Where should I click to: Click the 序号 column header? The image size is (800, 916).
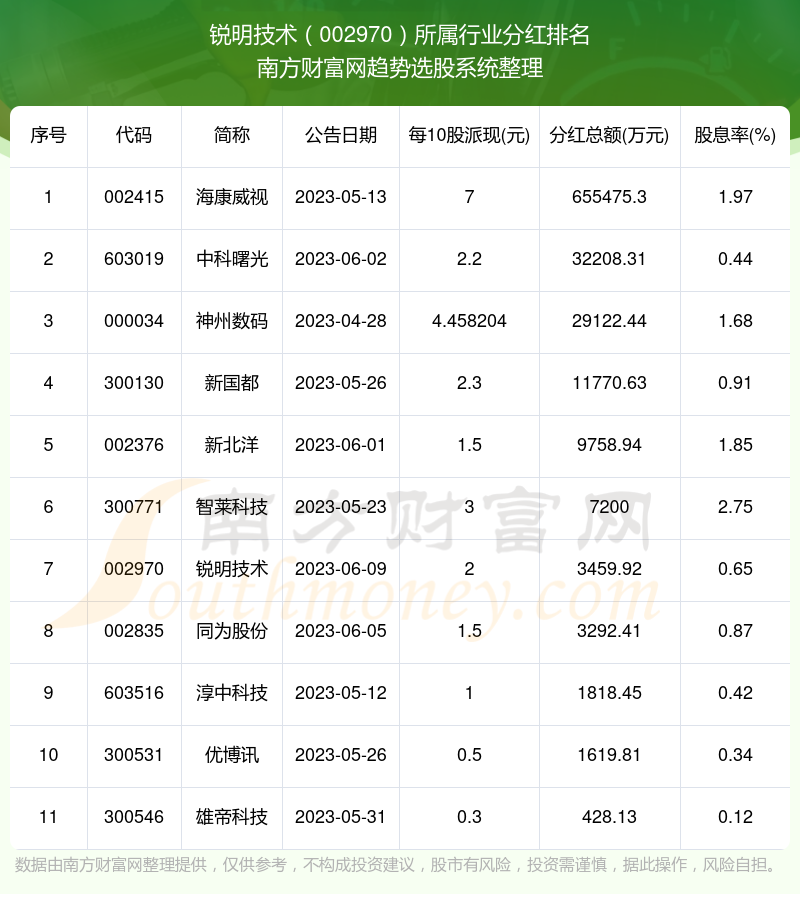49,136
